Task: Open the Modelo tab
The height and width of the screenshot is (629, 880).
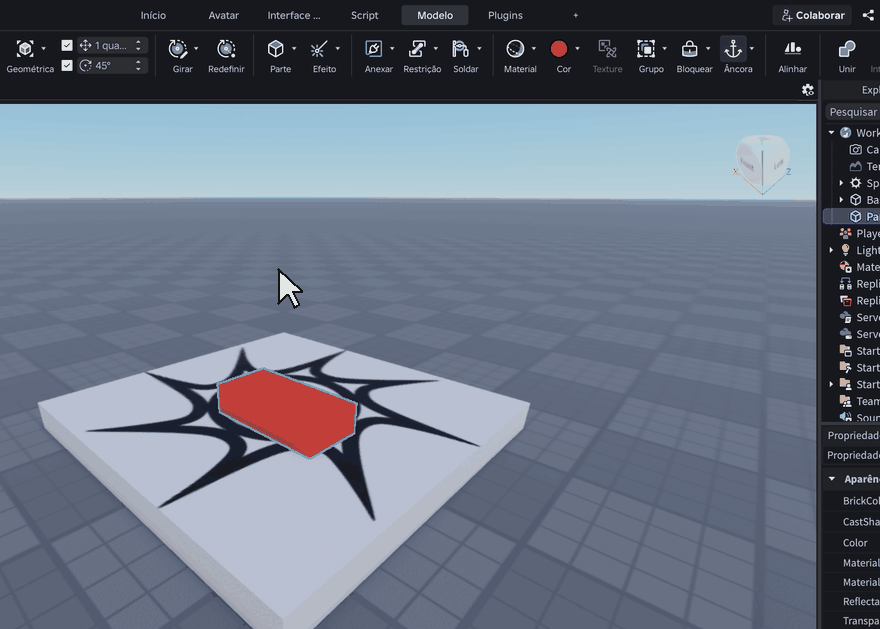Action: click(x=435, y=15)
